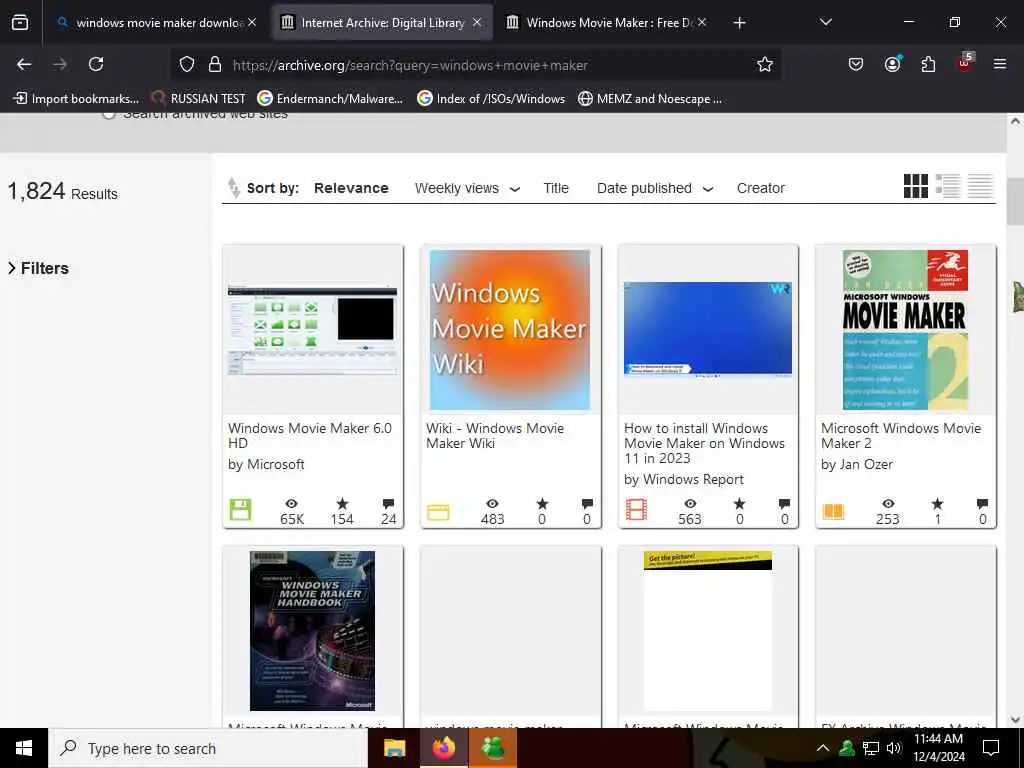Bookmark this page with the star icon

tap(765, 64)
